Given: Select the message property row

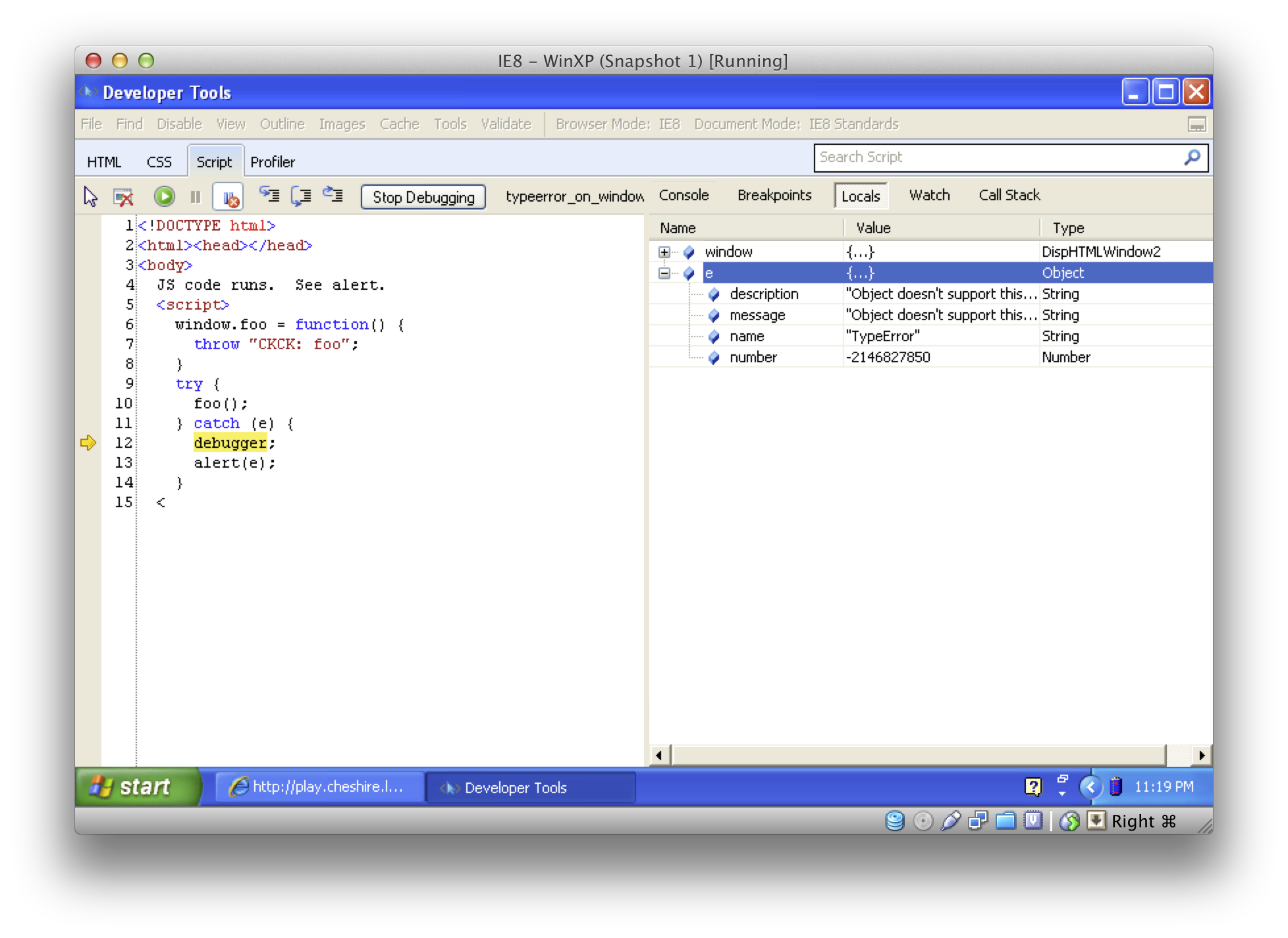Looking at the screenshot, I should click(930, 316).
